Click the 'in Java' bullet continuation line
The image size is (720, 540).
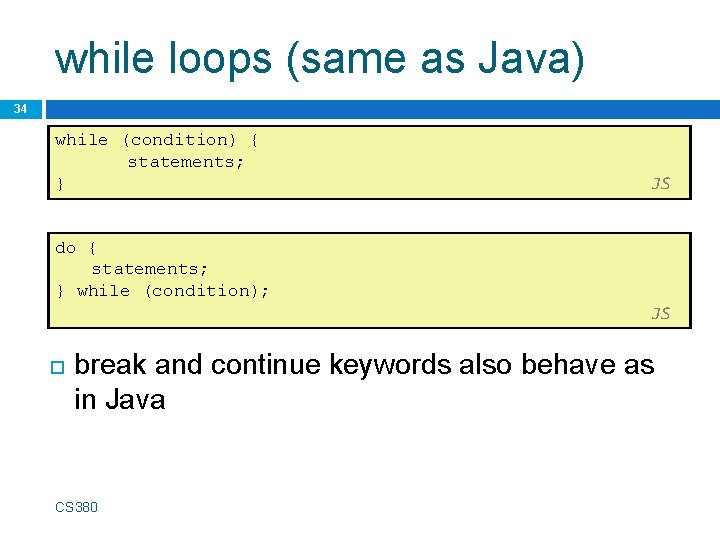119,400
